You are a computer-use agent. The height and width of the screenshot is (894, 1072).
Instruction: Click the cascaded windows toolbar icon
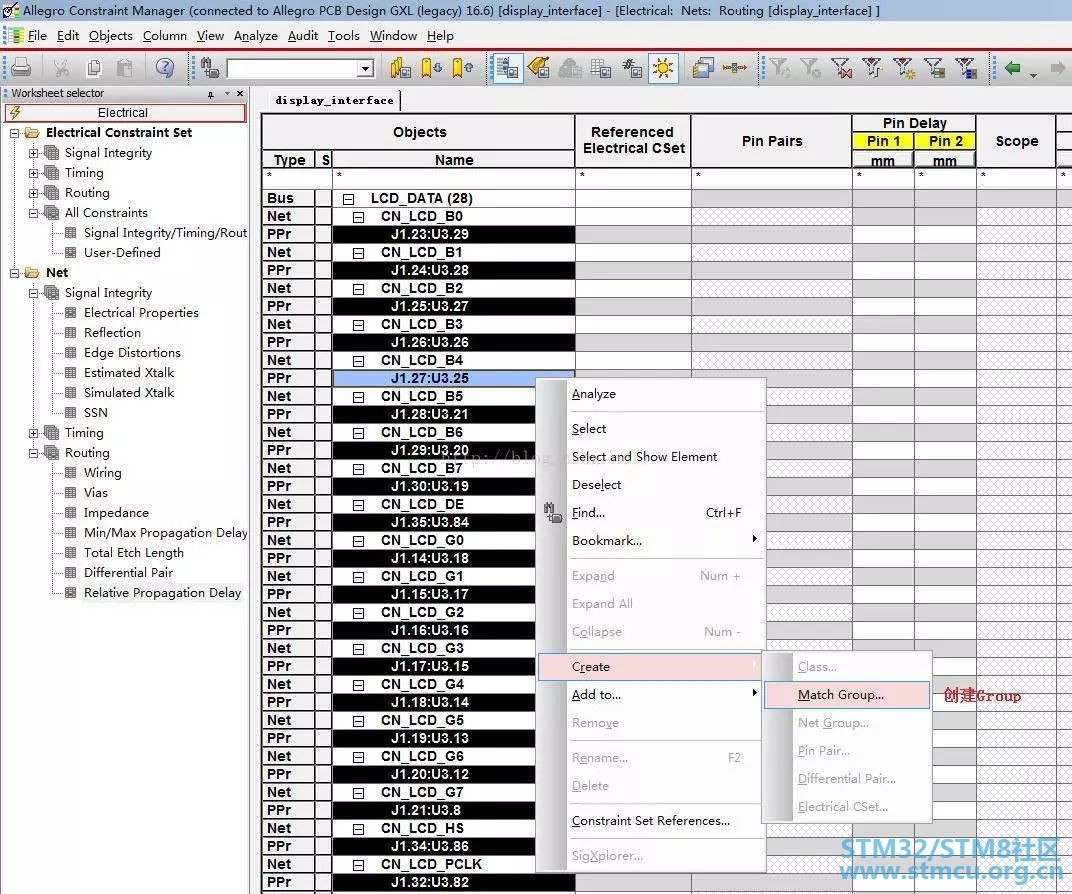point(703,68)
